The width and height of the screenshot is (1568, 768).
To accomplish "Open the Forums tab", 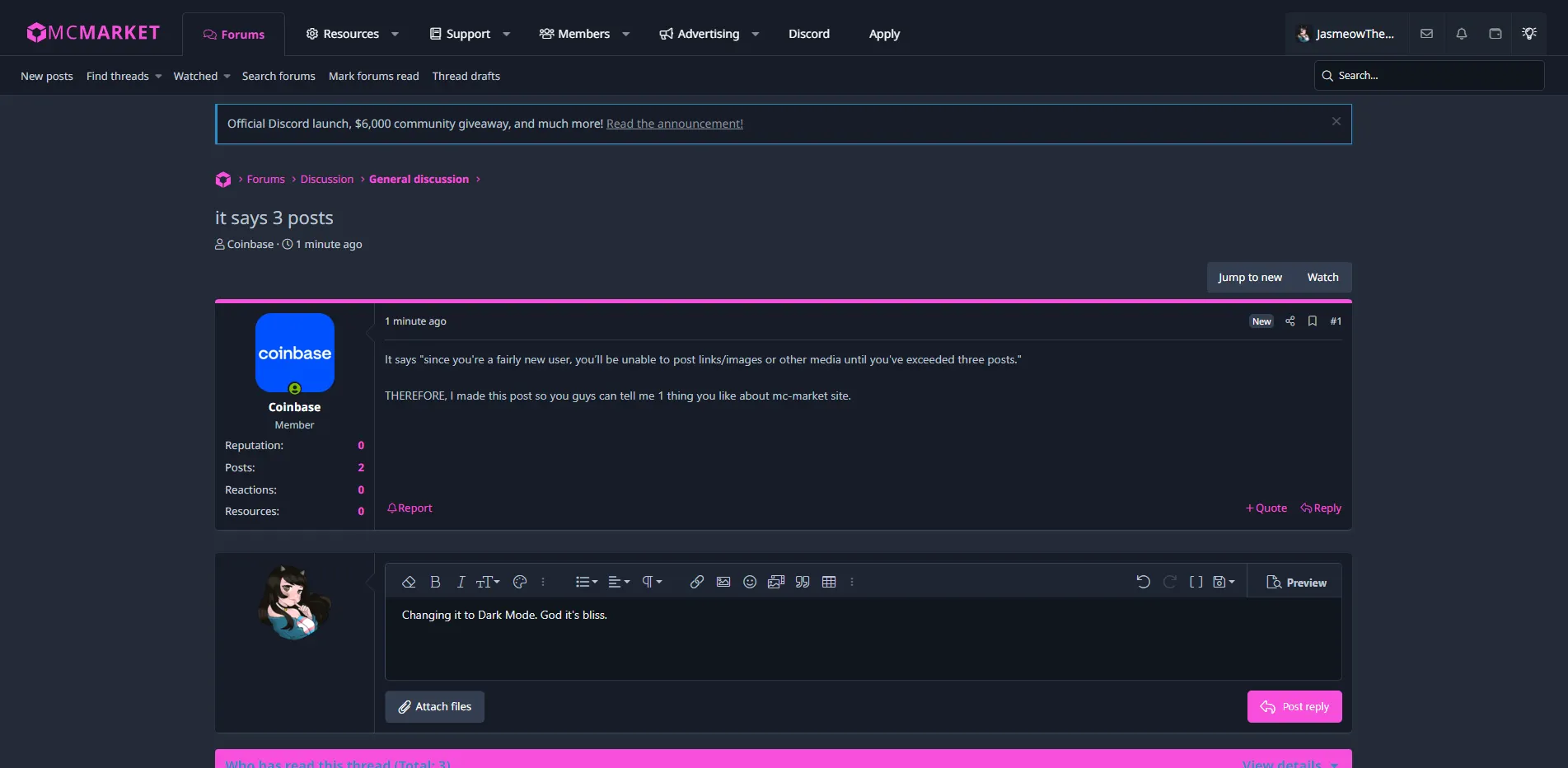I will (234, 35).
